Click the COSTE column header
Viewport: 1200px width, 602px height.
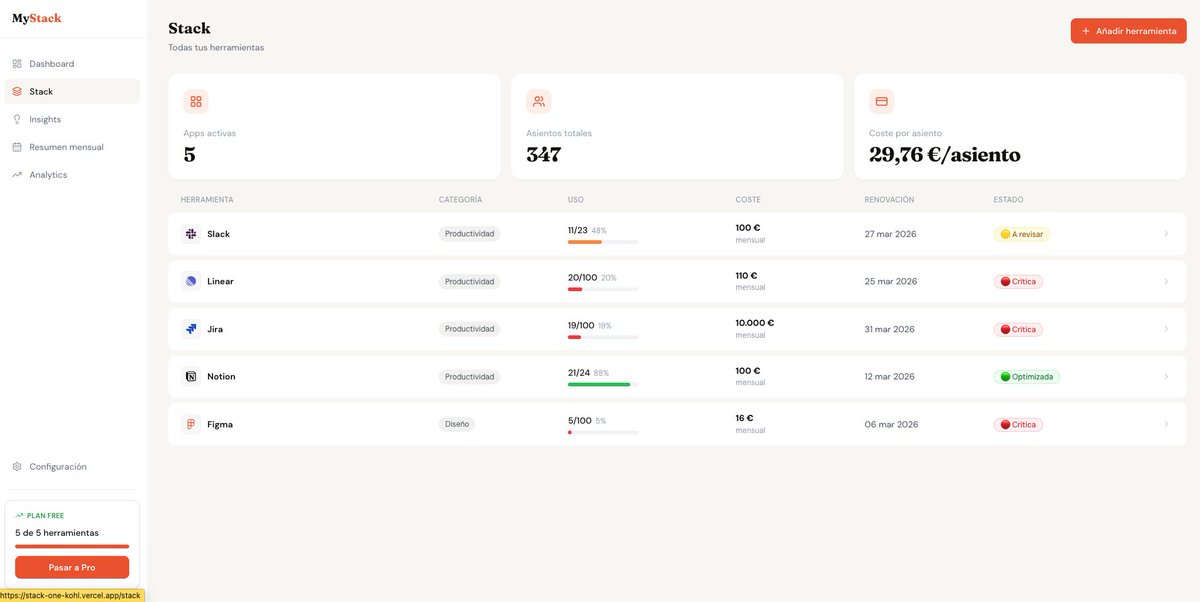point(748,200)
